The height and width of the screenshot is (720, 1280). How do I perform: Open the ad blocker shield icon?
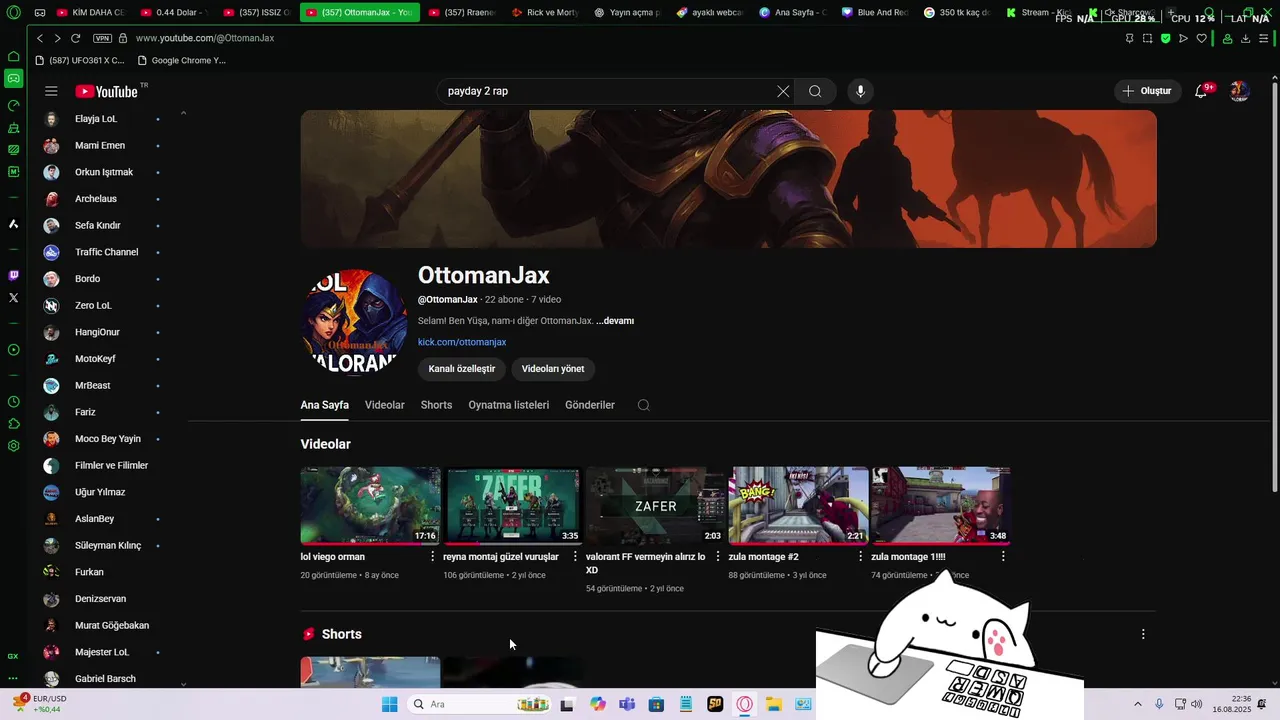point(1165,38)
